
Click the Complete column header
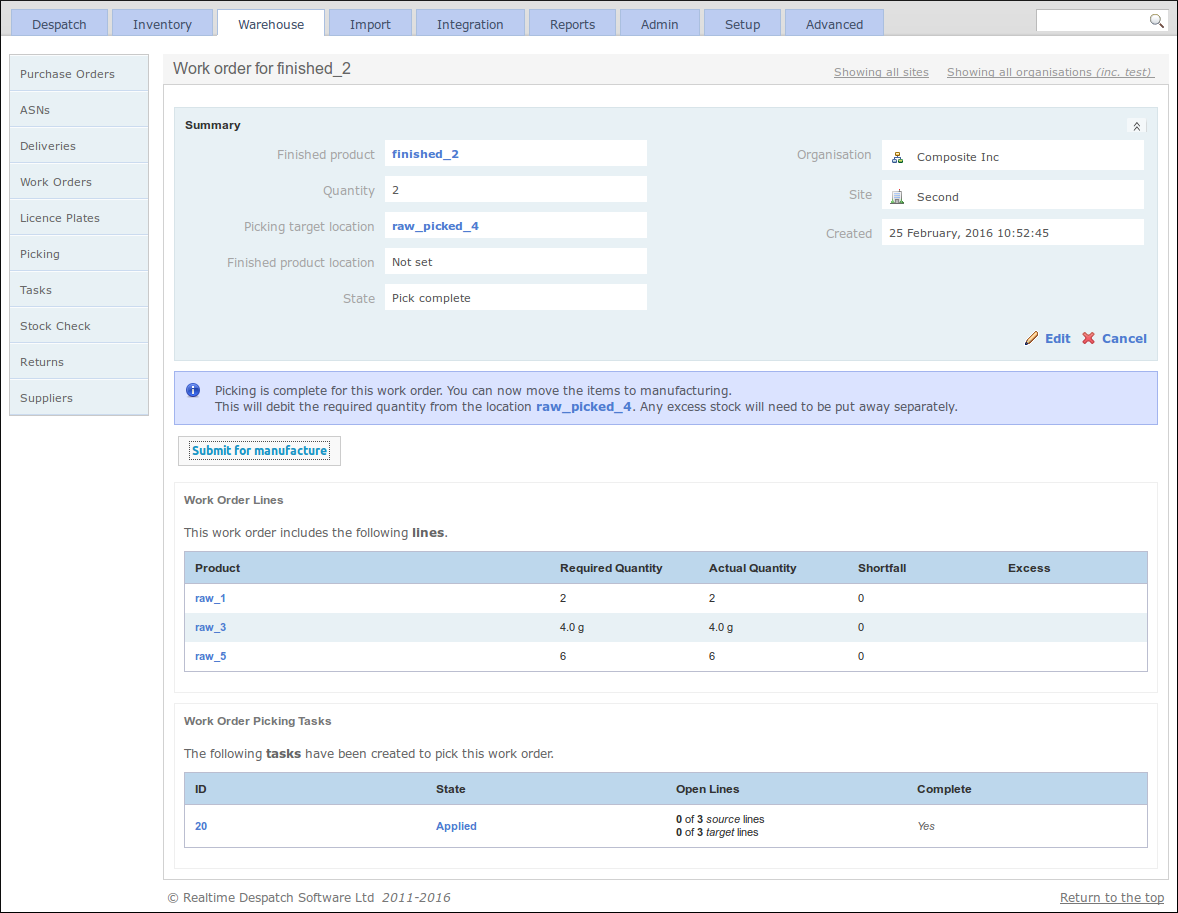(x=944, y=789)
